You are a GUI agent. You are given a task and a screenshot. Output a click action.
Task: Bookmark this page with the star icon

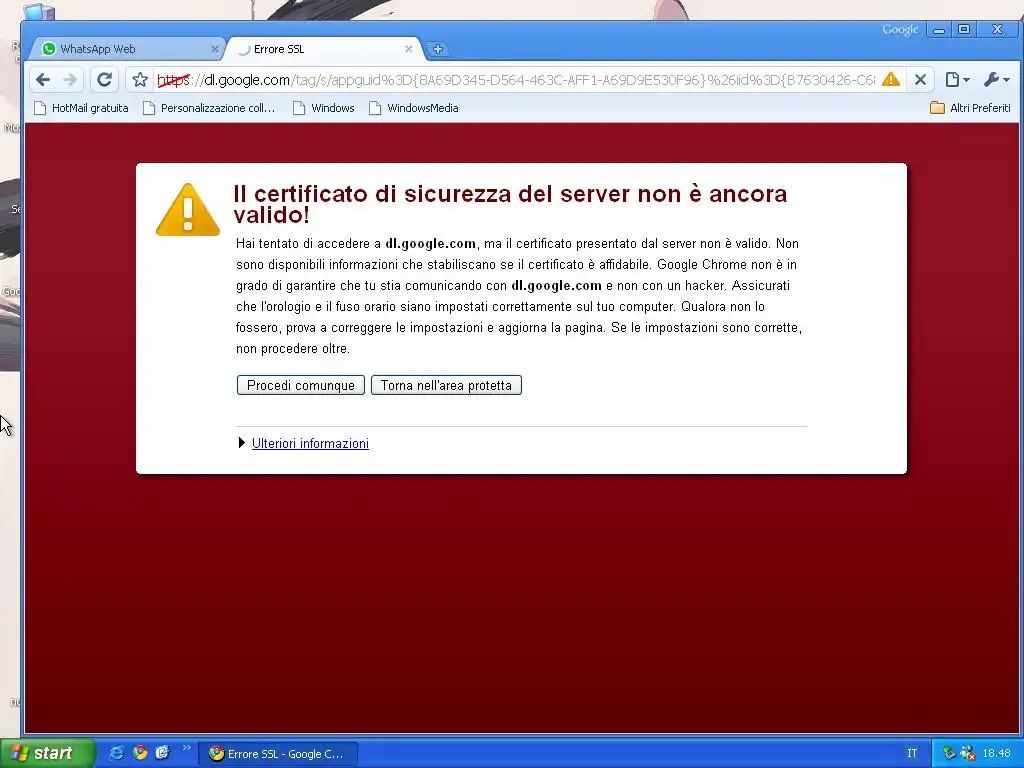(x=140, y=80)
